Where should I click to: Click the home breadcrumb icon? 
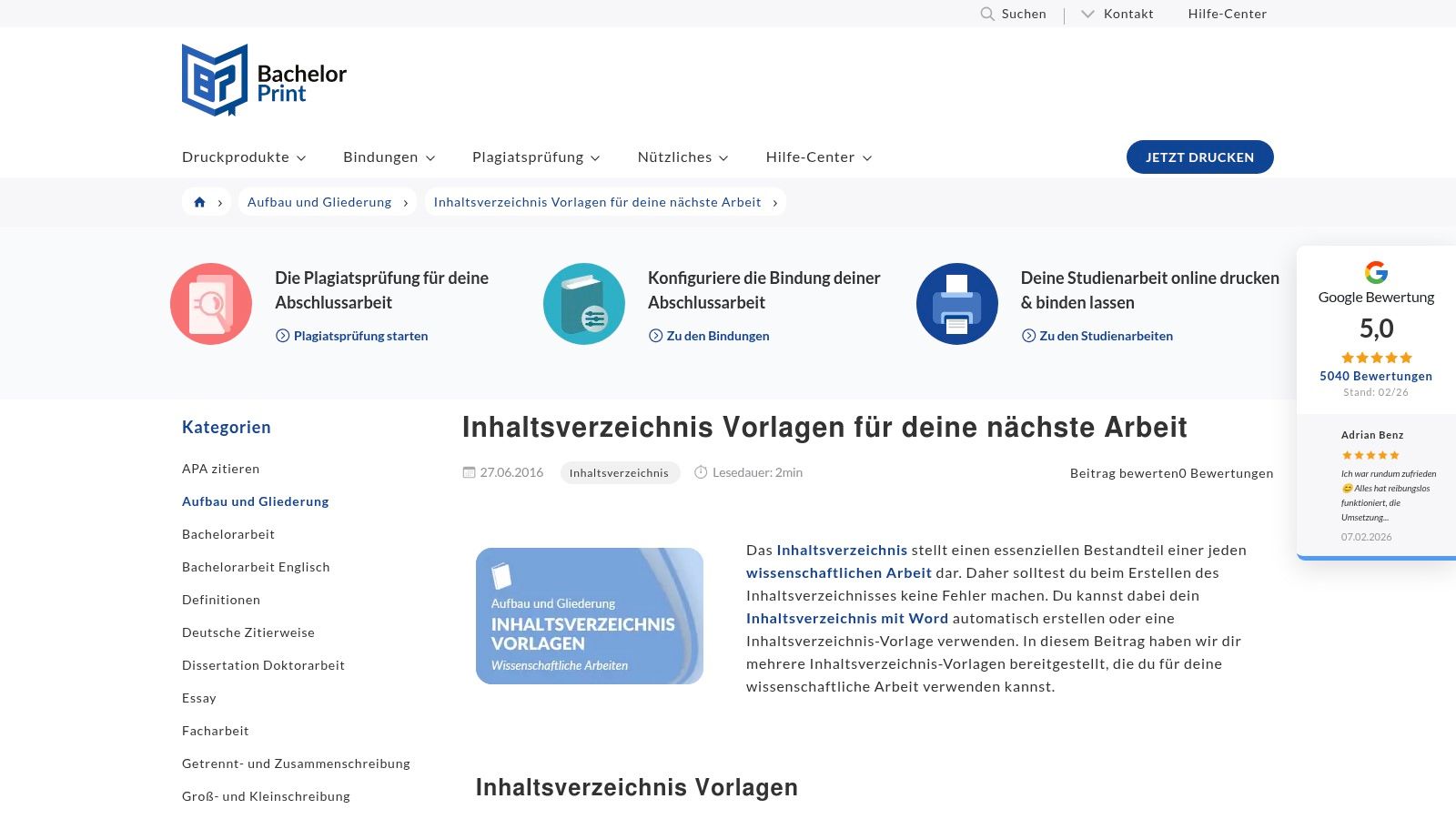pos(199,202)
